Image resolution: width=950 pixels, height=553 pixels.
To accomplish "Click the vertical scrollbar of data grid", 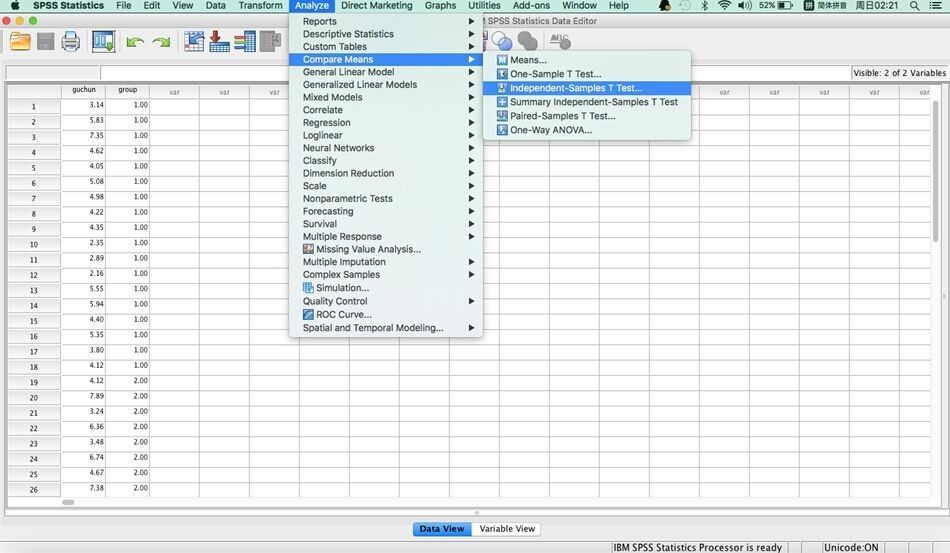I will point(935,170).
